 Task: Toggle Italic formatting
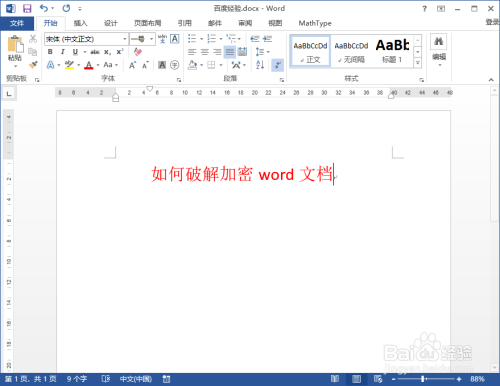click(x=63, y=52)
